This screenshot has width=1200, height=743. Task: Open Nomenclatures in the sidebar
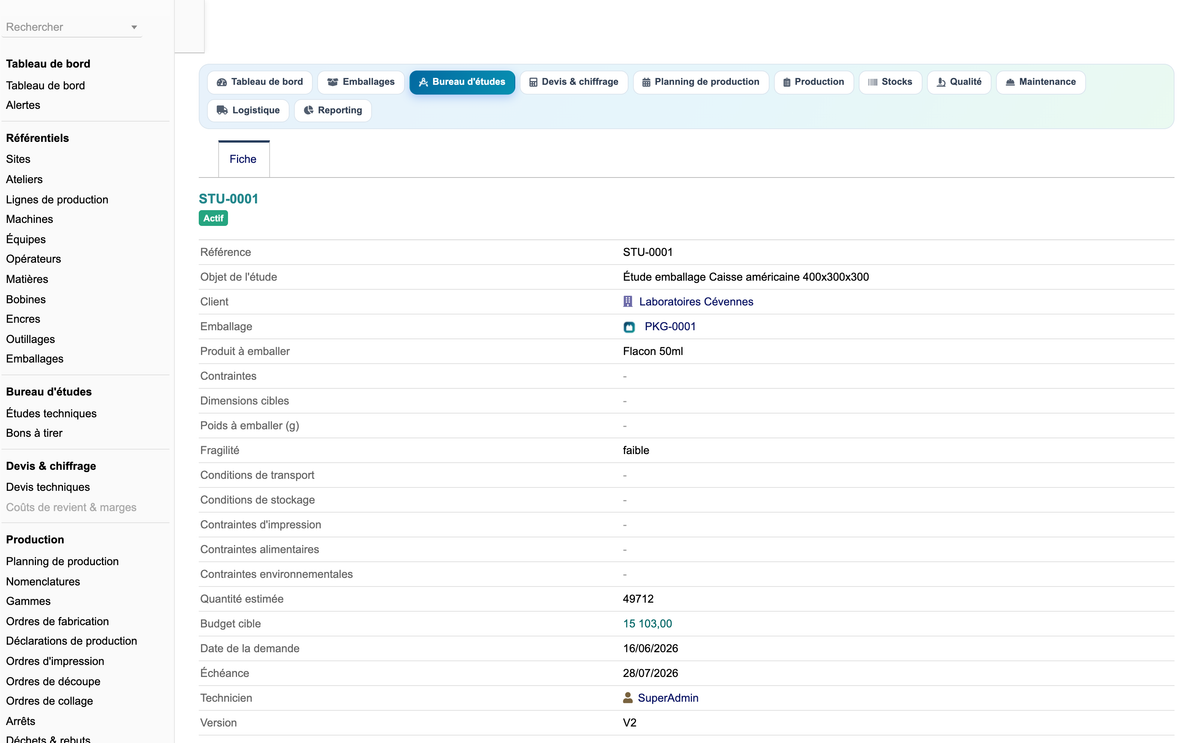[43, 581]
